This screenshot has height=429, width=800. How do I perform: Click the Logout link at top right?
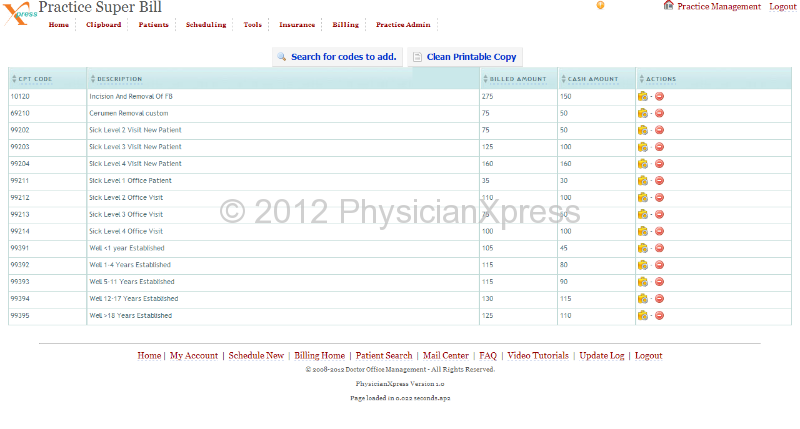click(782, 7)
